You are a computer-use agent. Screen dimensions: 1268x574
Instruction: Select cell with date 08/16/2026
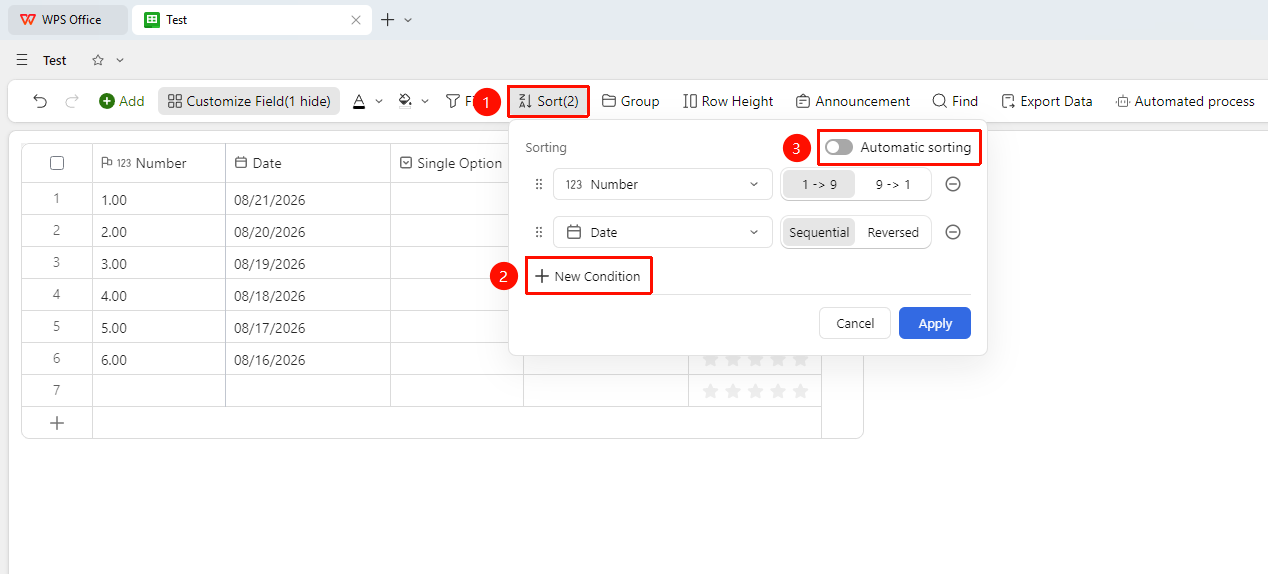(x=308, y=360)
